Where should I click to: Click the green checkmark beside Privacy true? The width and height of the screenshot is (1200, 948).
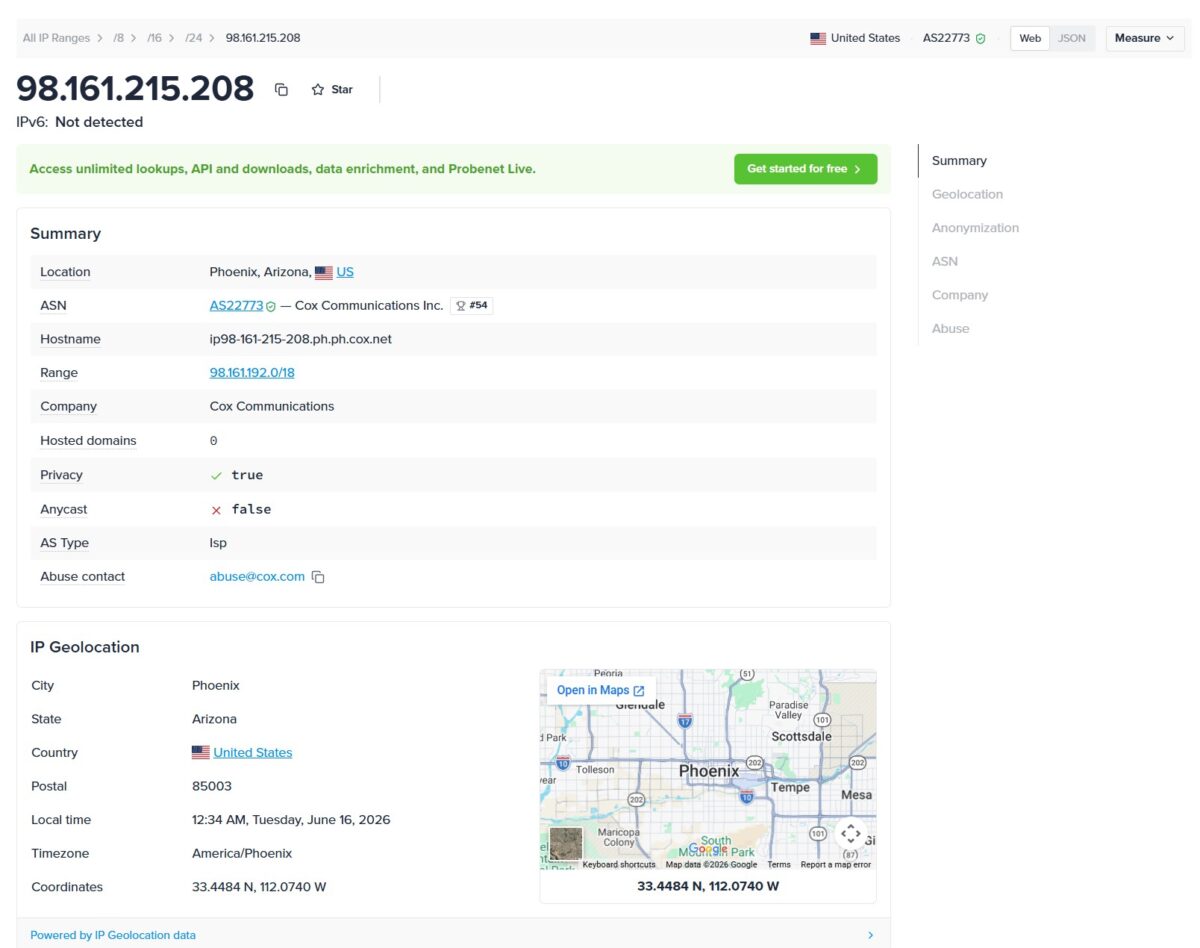pos(216,476)
